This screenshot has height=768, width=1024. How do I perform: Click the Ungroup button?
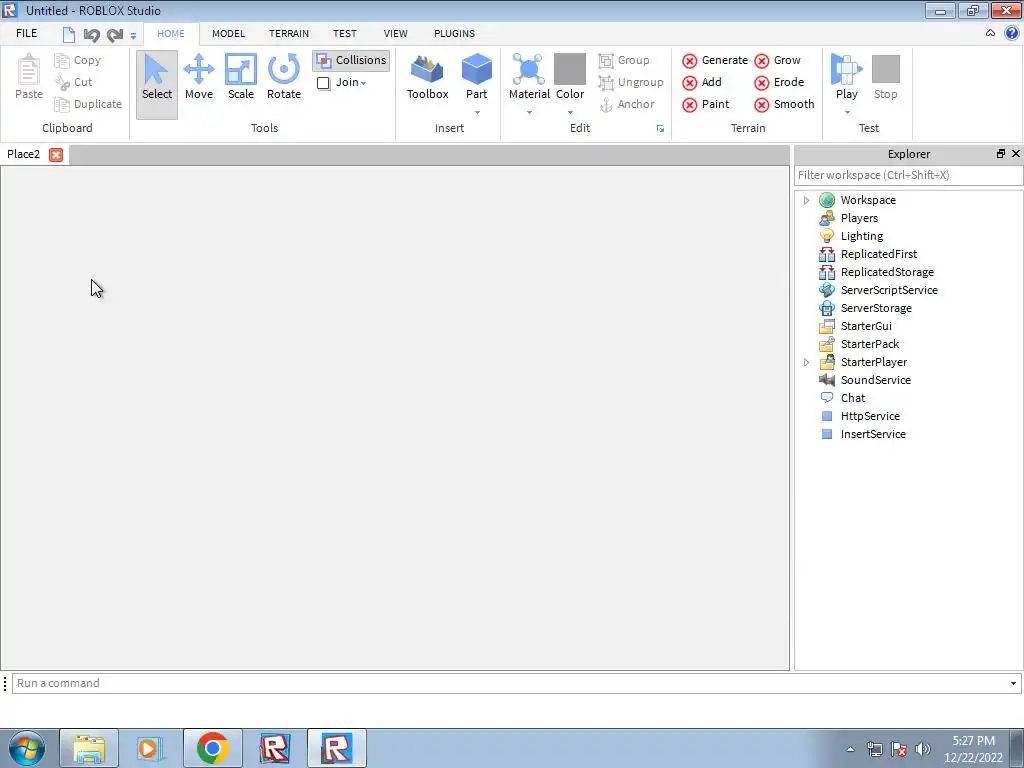[x=631, y=82]
